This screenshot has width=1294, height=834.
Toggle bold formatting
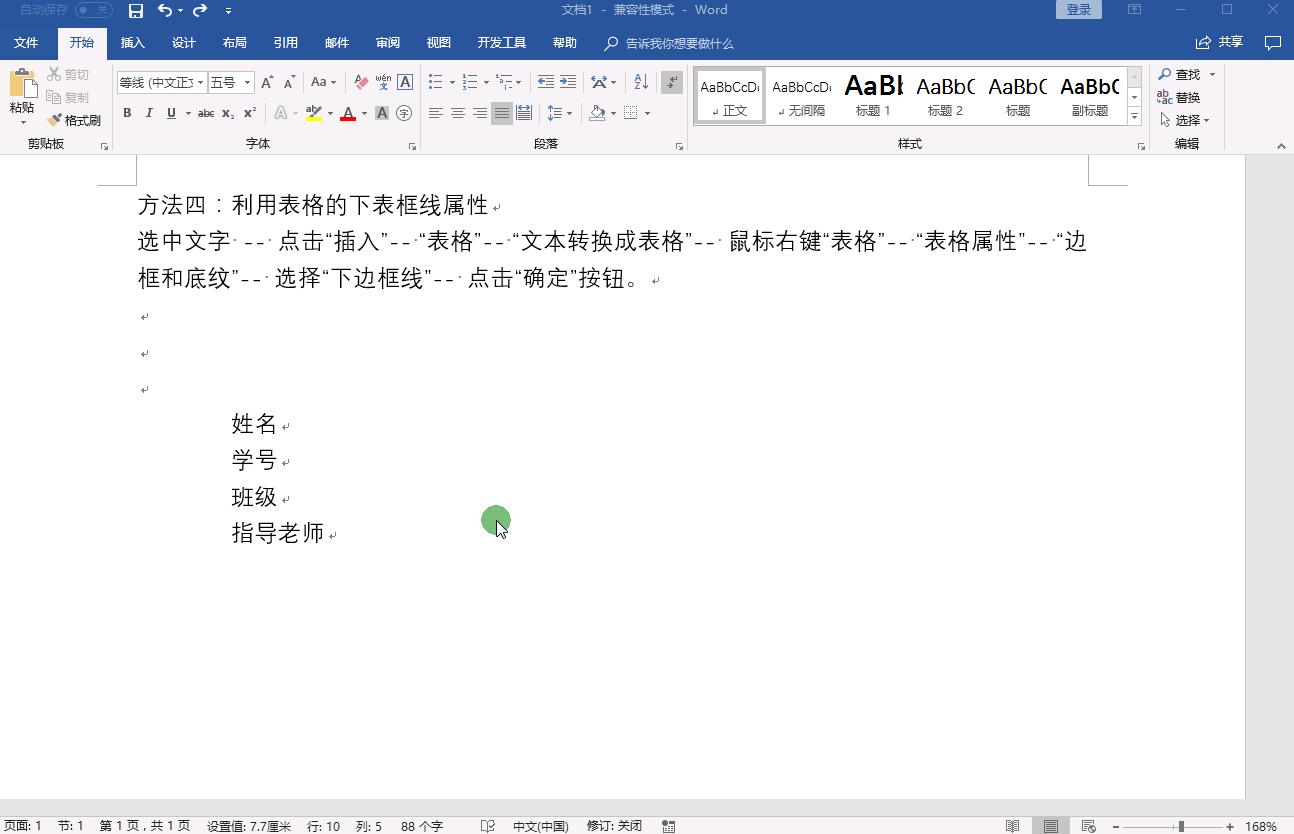click(x=127, y=113)
